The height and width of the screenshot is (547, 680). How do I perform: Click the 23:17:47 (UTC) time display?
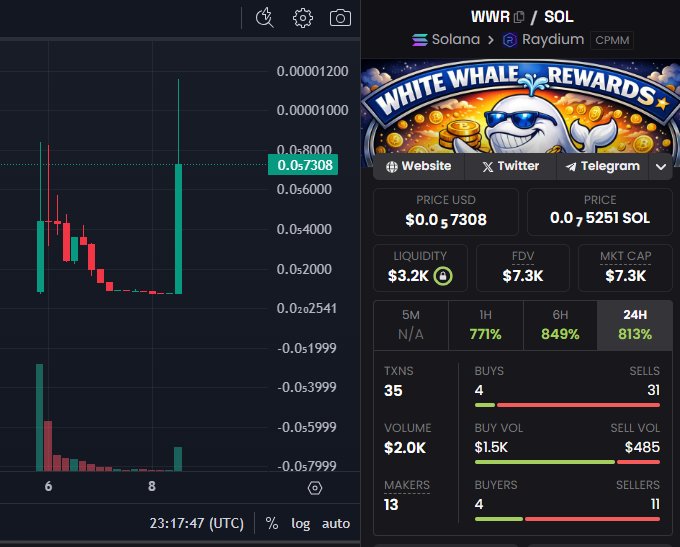(x=196, y=523)
